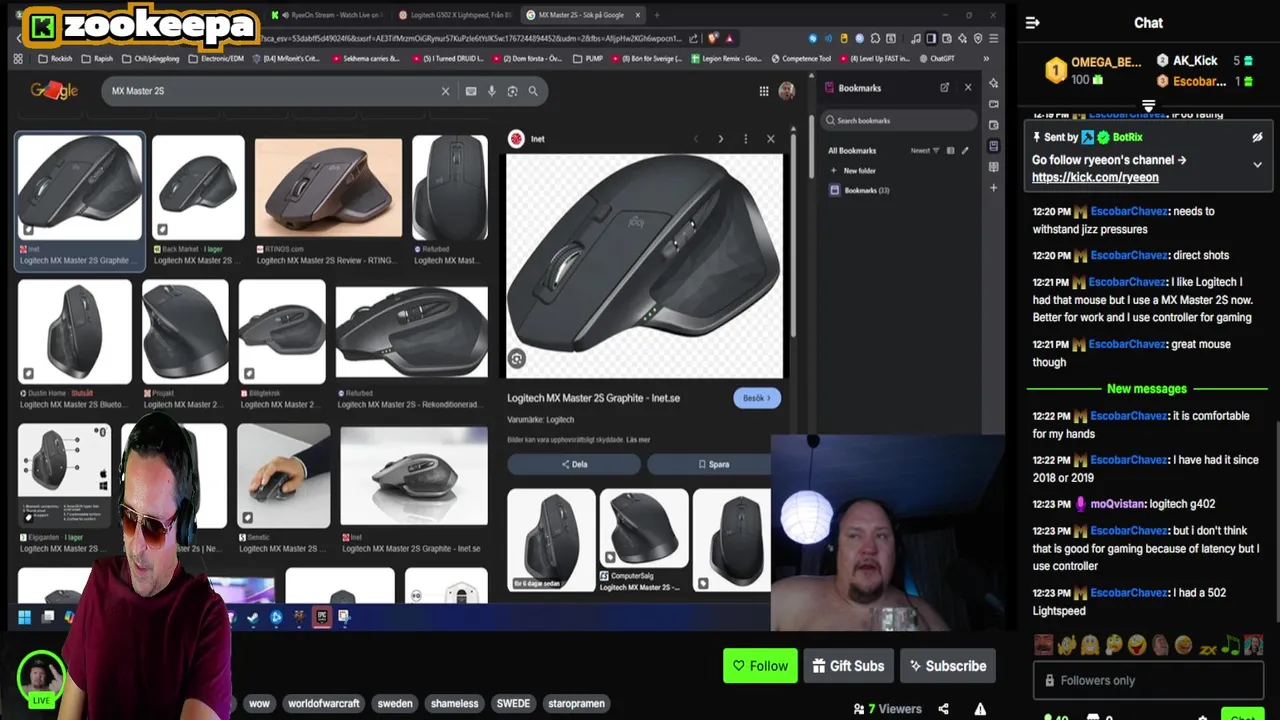Create a New folder in bookmarks

tap(853, 171)
